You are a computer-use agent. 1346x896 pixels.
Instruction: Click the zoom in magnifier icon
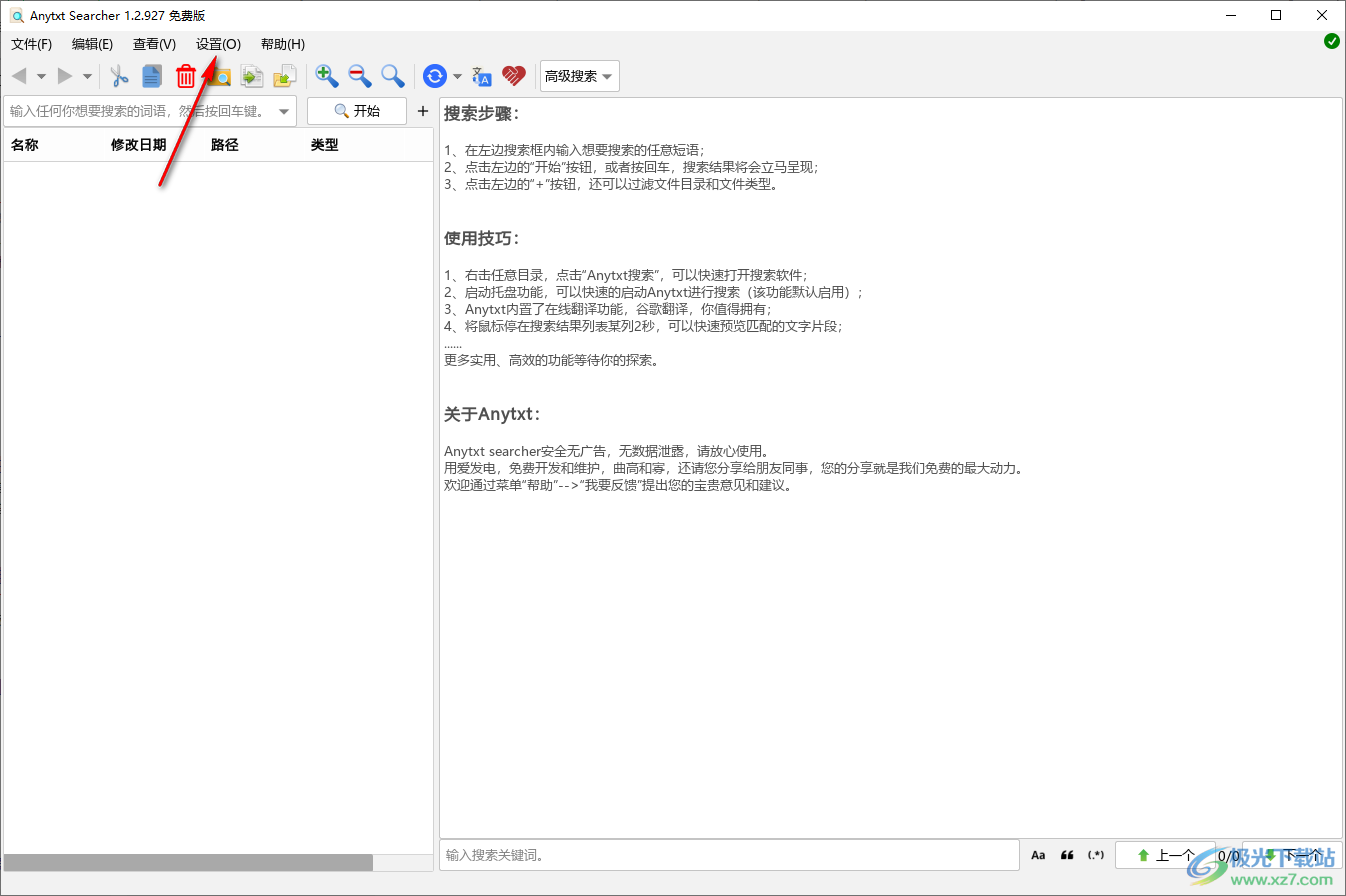tap(327, 76)
